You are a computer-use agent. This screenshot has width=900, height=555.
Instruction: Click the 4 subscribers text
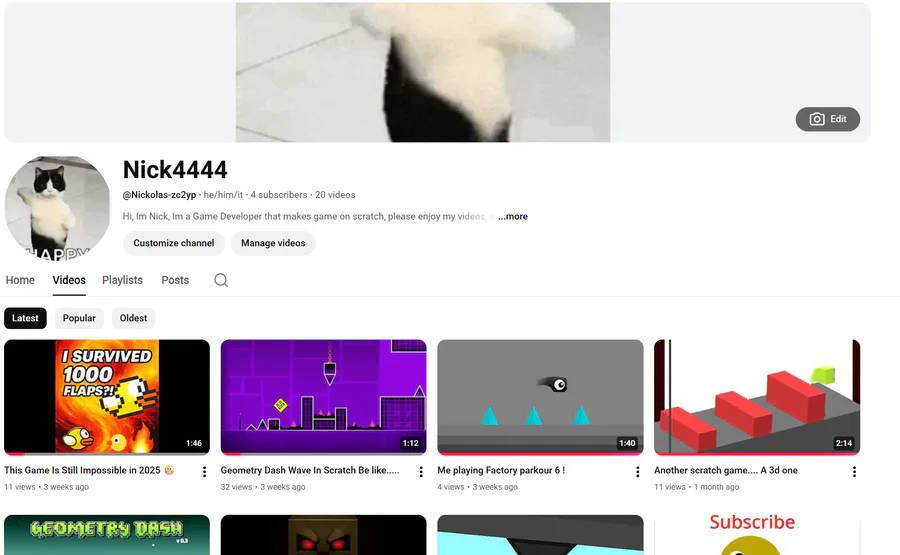[279, 195]
